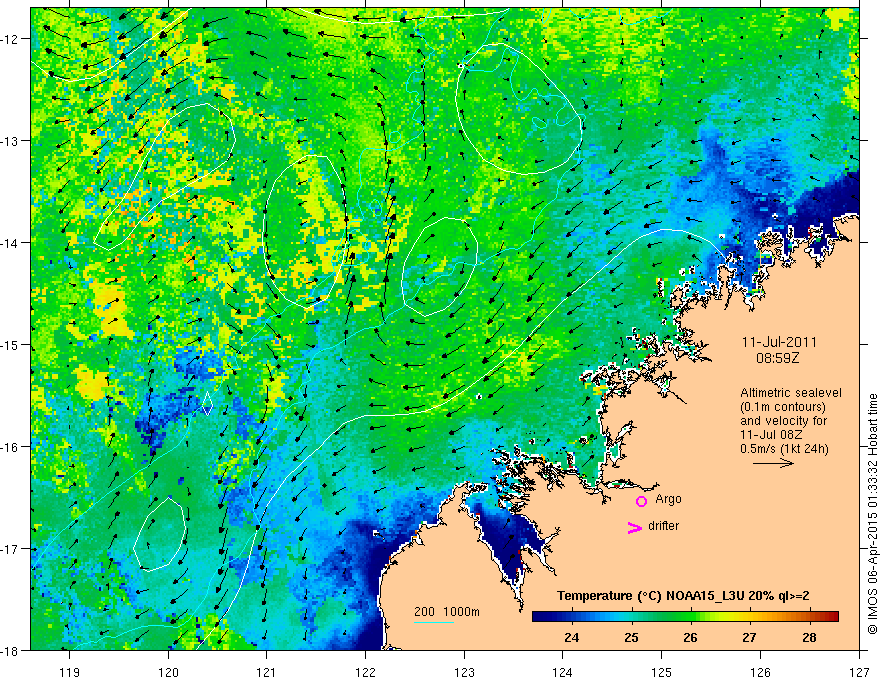Click the '-18' latitude axis label
Screen dimensions: 880x680
pos(11,650)
